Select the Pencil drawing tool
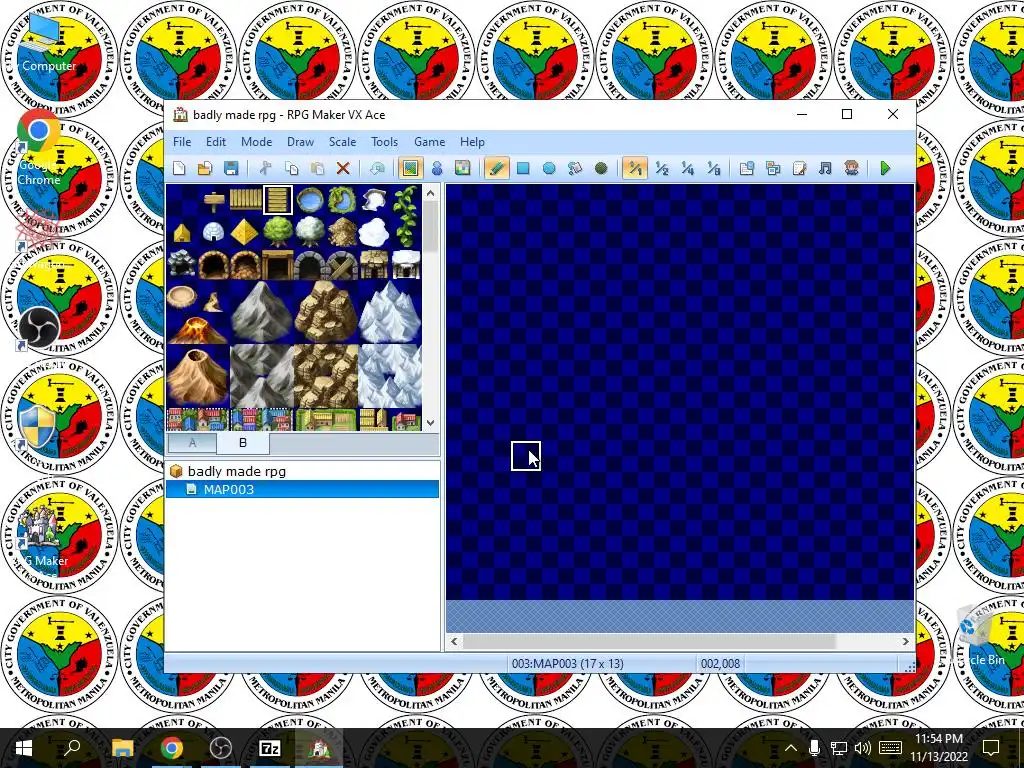This screenshot has width=1024, height=768. pos(496,168)
